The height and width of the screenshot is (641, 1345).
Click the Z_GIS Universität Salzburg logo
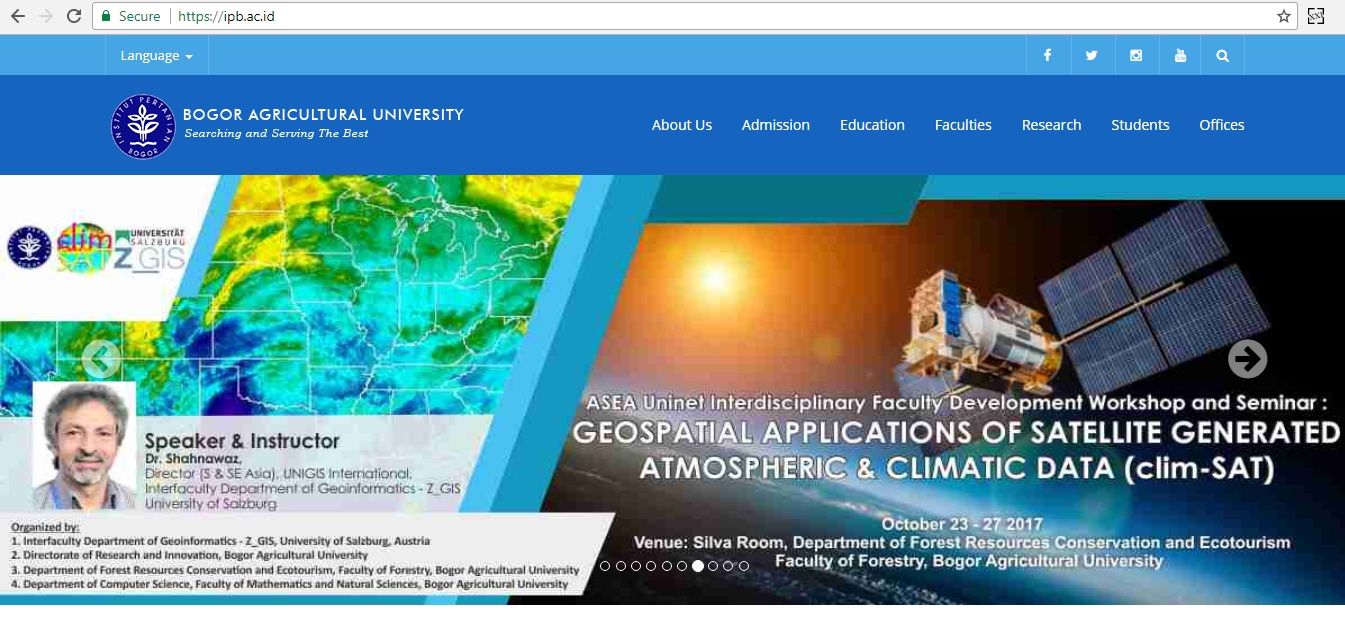tap(149, 251)
